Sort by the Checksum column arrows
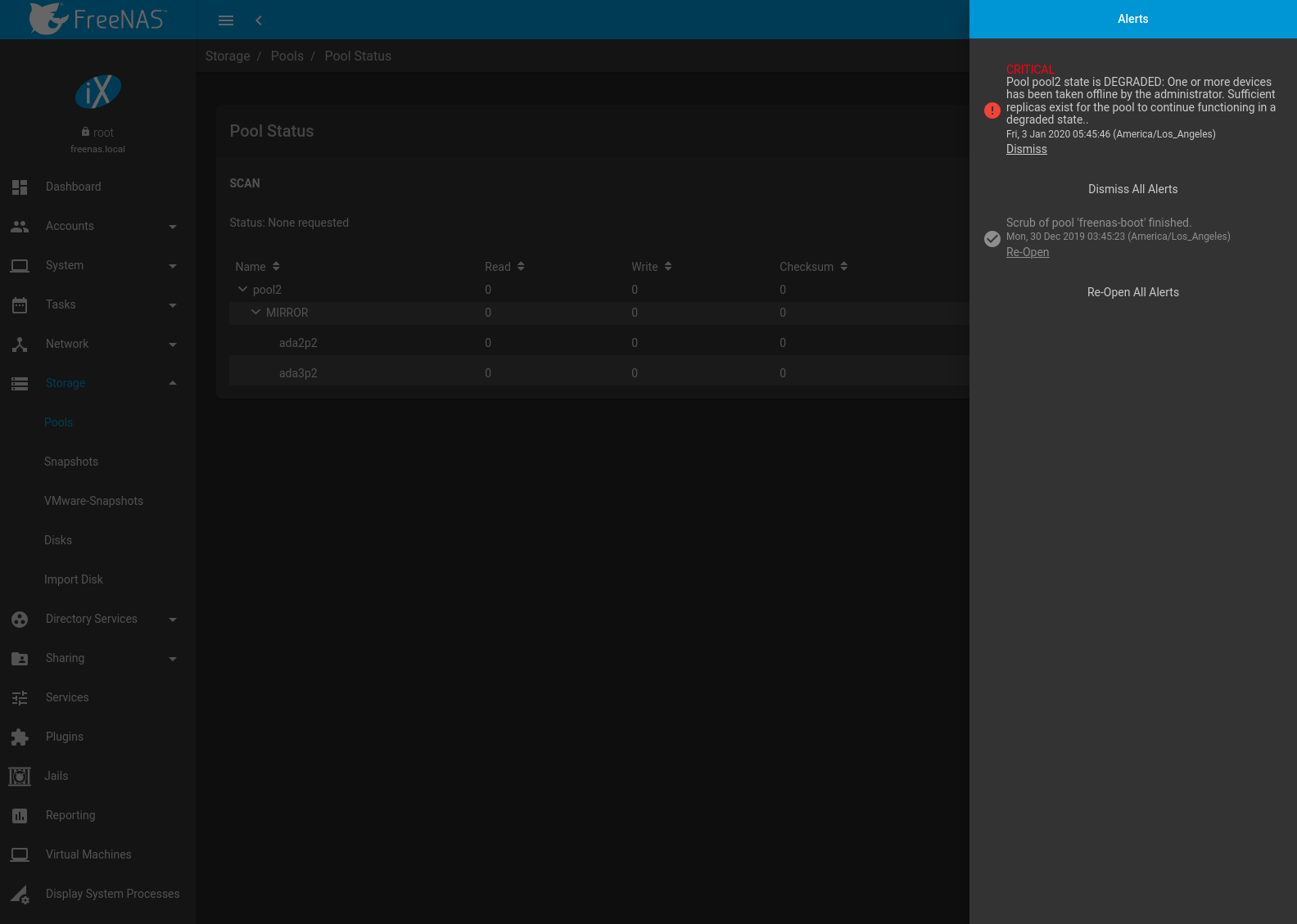 [843, 267]
